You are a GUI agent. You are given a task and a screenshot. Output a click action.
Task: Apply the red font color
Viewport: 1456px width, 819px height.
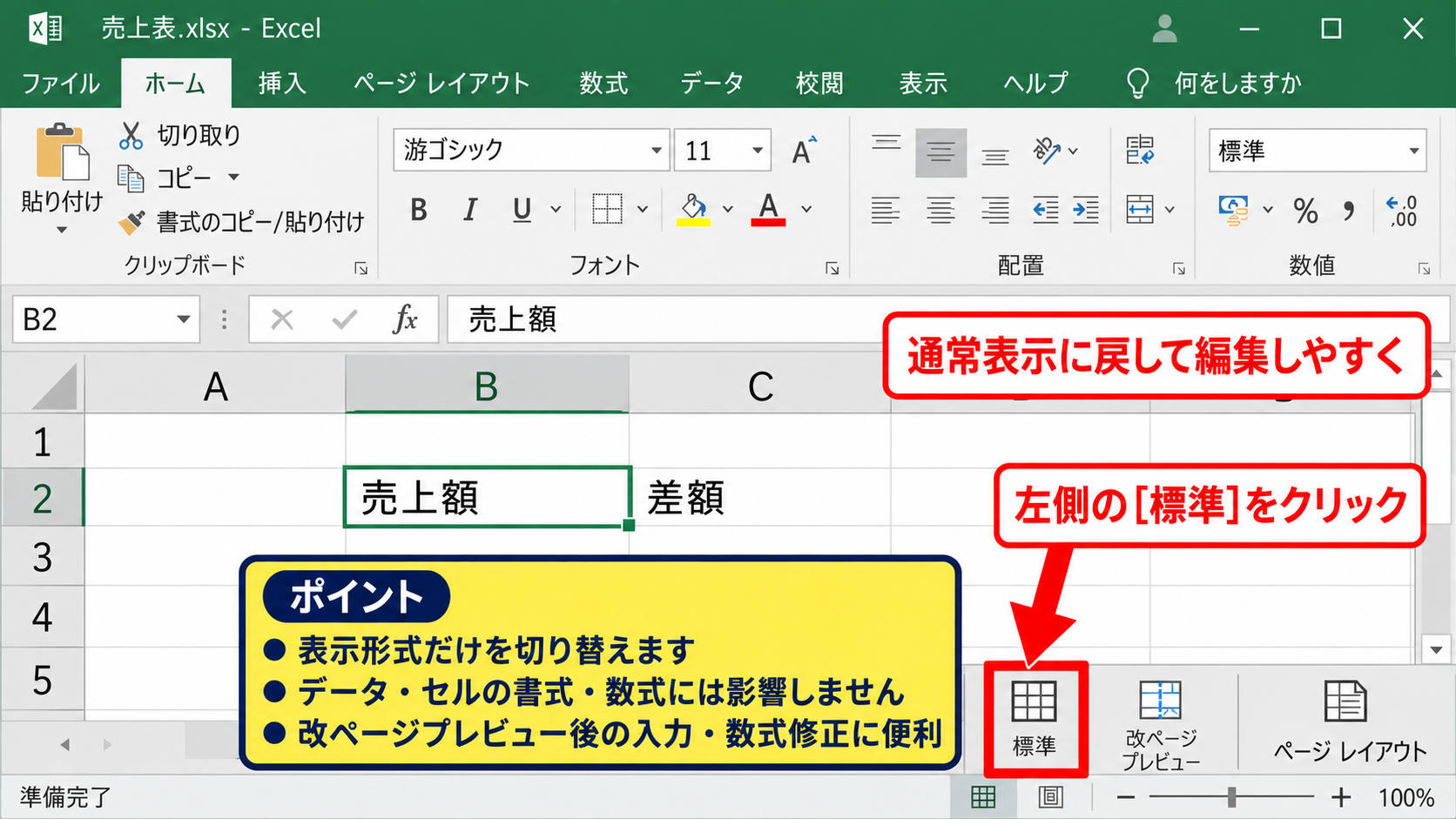click(768, 209)
